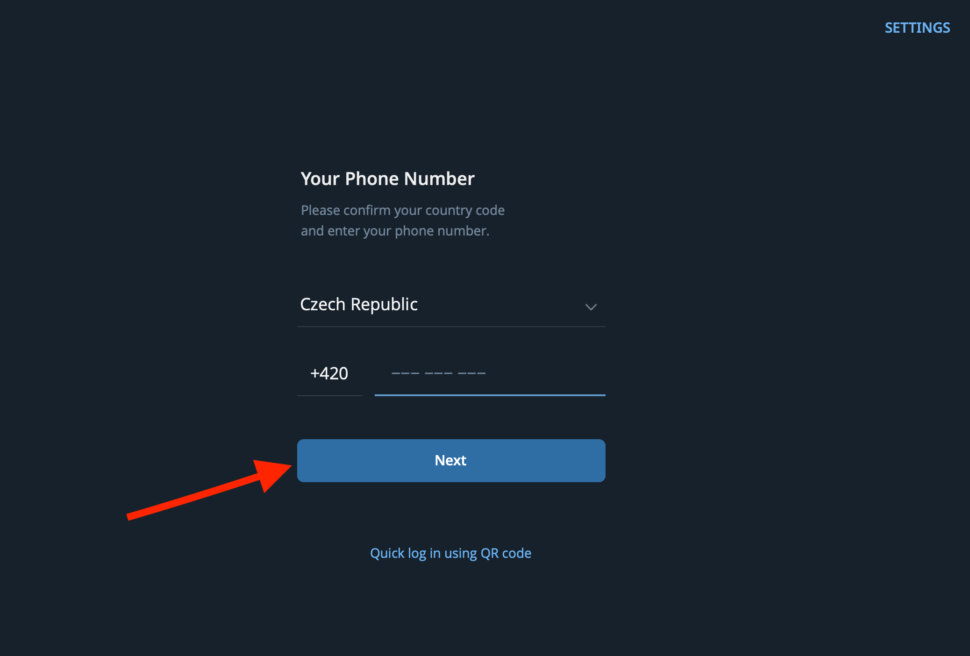Click the tail end of the red arrow
This screenshot has width=970, height=656.
132,515
